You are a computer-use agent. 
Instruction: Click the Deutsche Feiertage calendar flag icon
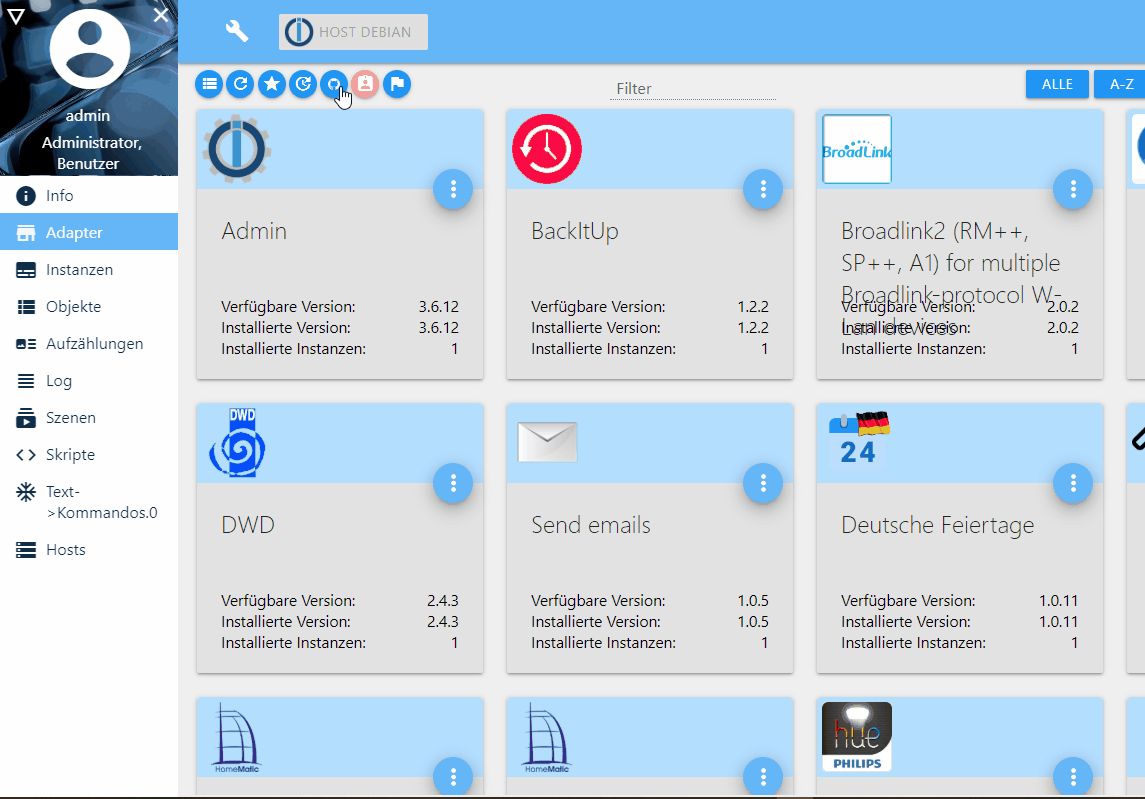(x=859, y=439)
